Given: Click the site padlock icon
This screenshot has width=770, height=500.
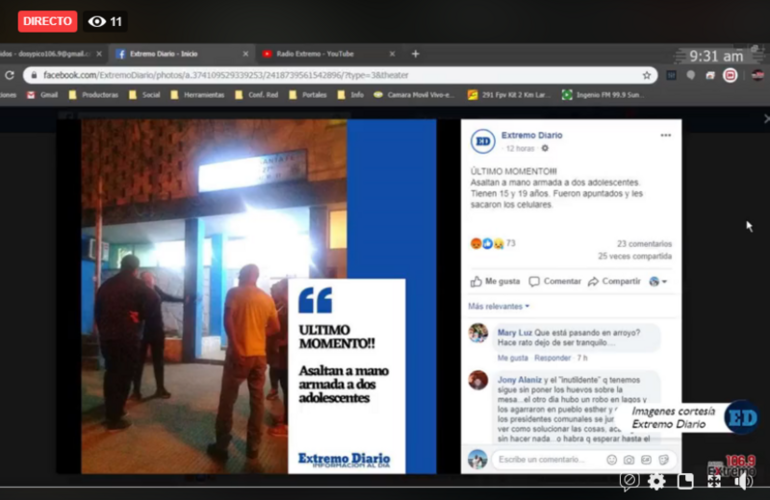Looking at the screenshot, I should [34, 75].
